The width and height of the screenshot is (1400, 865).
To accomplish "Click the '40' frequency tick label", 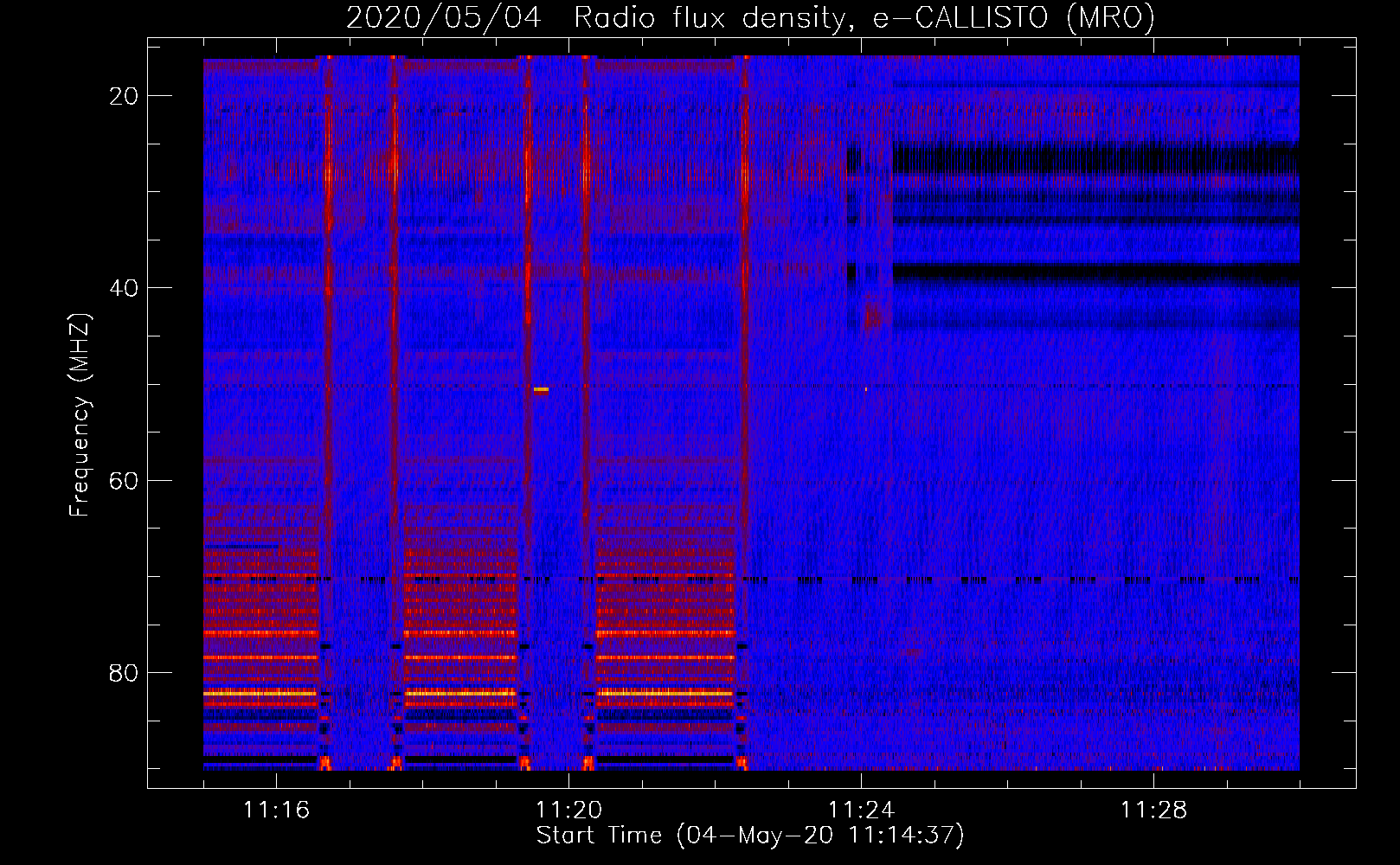I will tap(124, 288).
